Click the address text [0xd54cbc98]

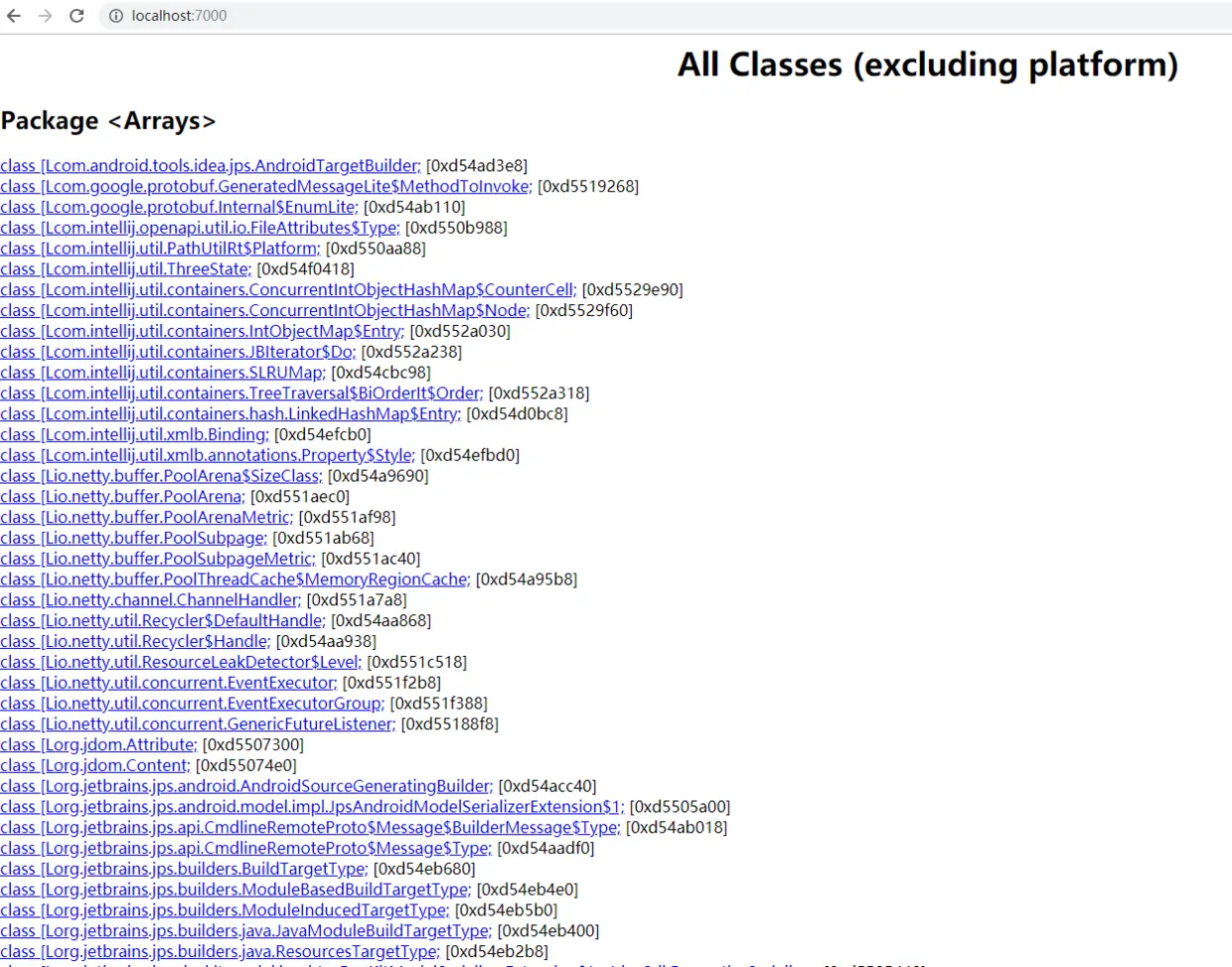coord(382,373)
